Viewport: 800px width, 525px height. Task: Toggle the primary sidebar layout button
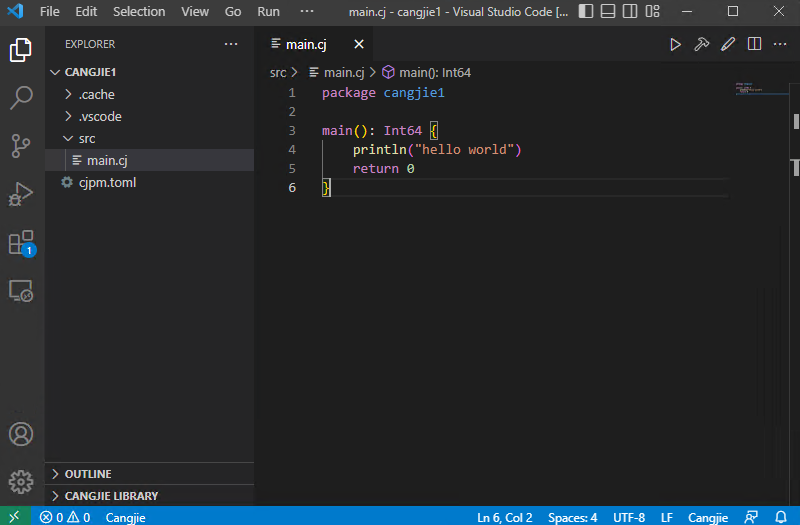click(586, 11)
